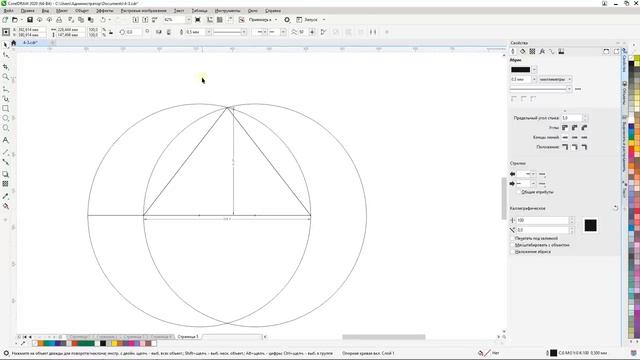Screen dimensions: 640x360
Task: Switch to the 'Страница 5' page tab
Action: point(188,337)
